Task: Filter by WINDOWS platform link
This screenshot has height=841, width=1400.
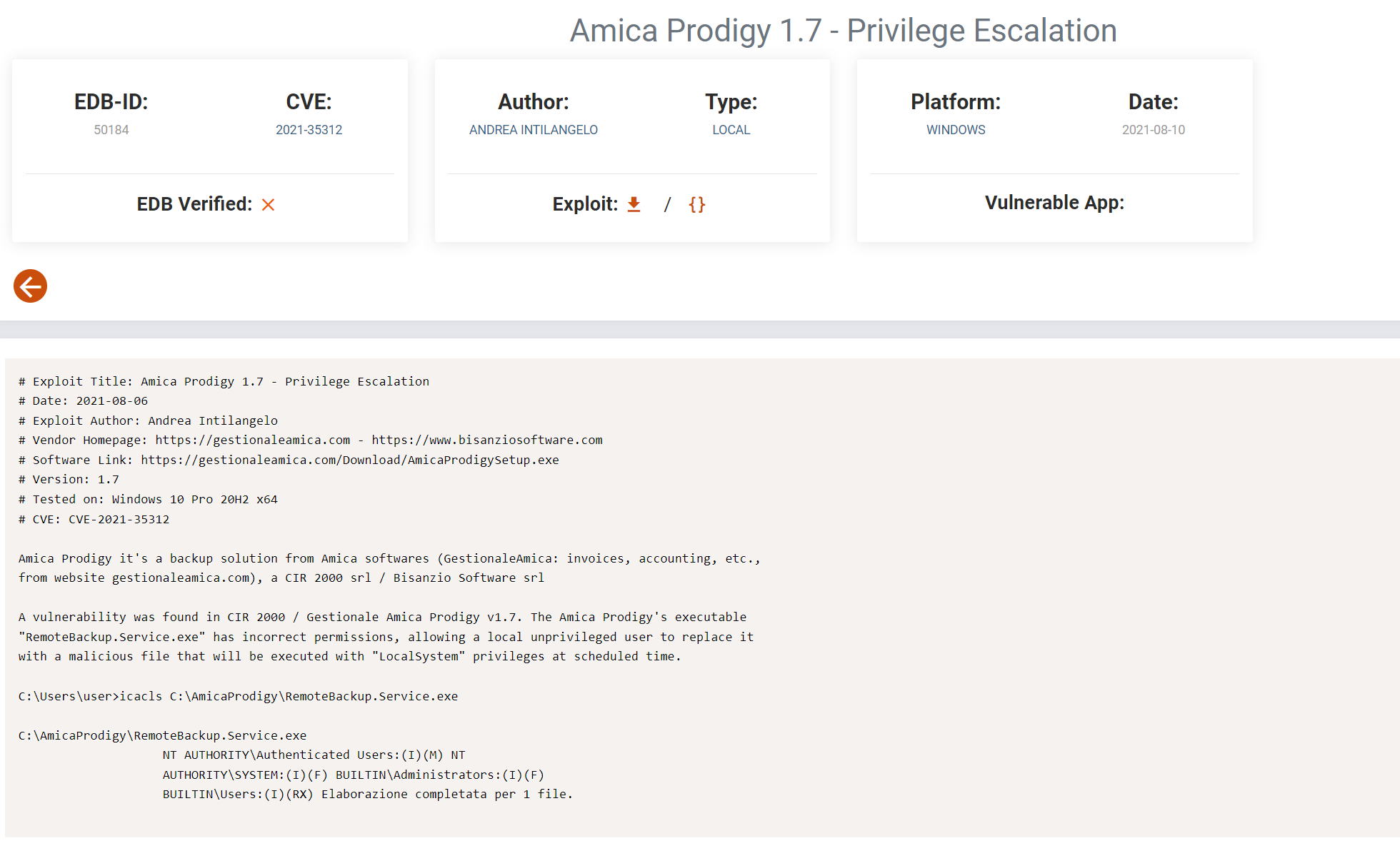Action: pyautogui.click(x=956, y=130)
